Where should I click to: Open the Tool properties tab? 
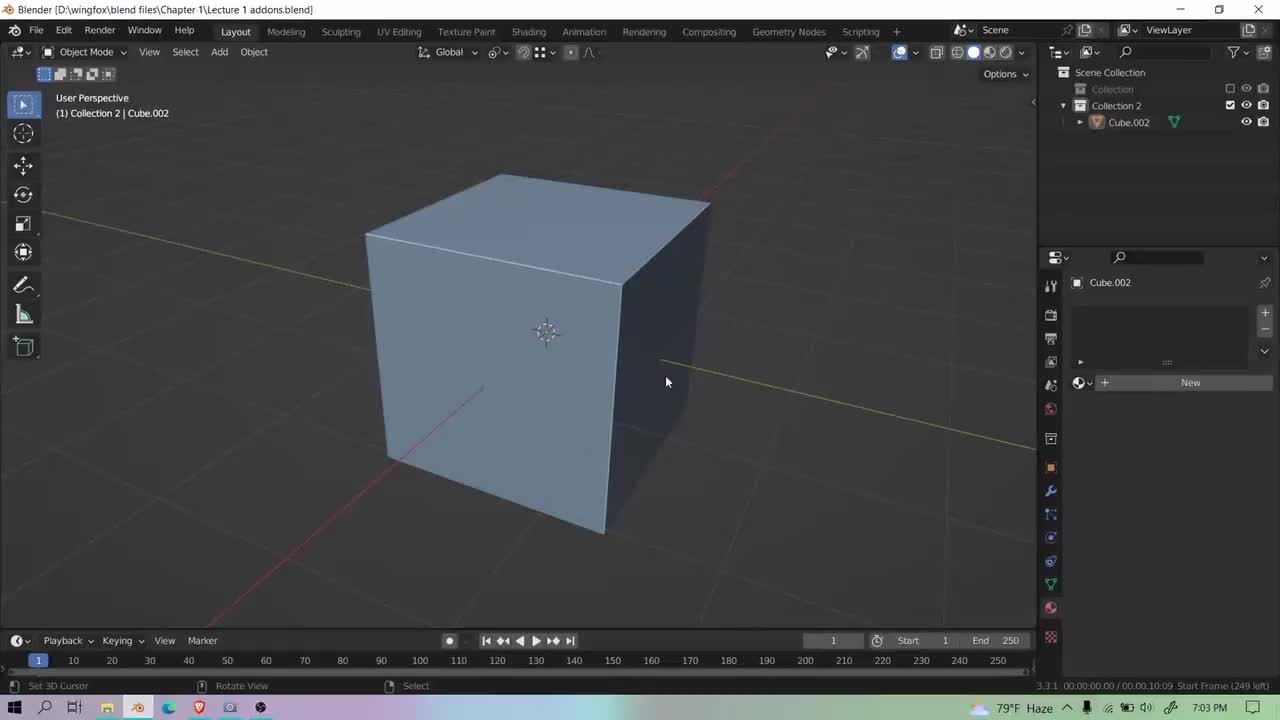point(1050,287)
